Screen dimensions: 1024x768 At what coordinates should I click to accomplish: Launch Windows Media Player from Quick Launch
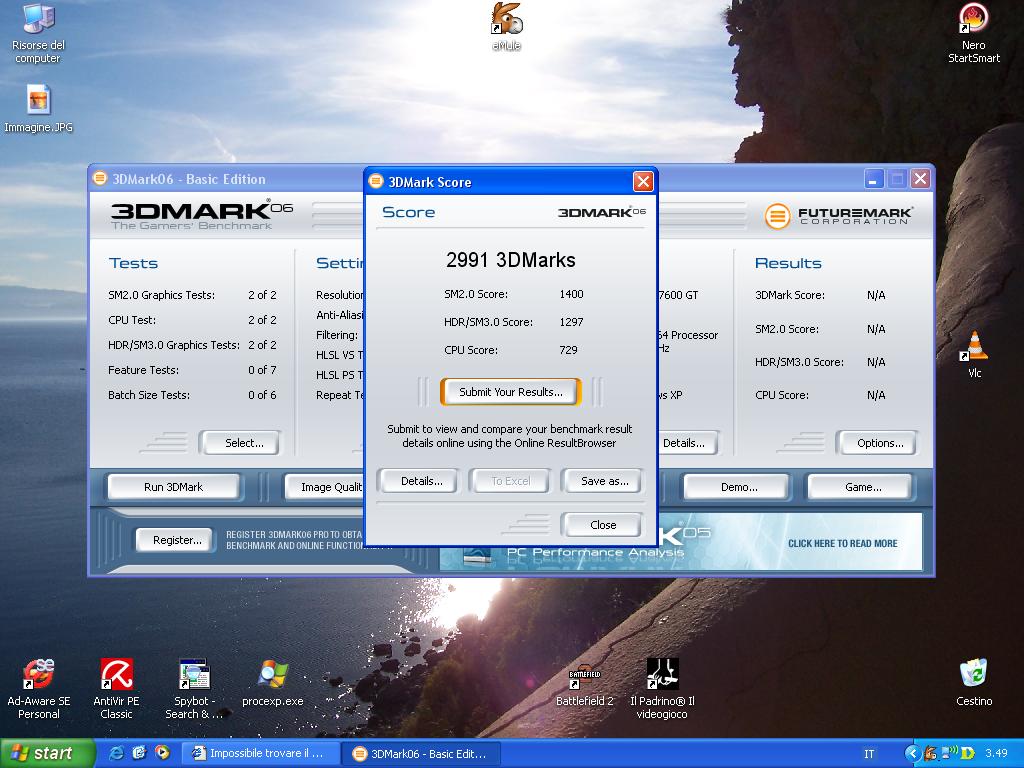[x=161, y=753]
